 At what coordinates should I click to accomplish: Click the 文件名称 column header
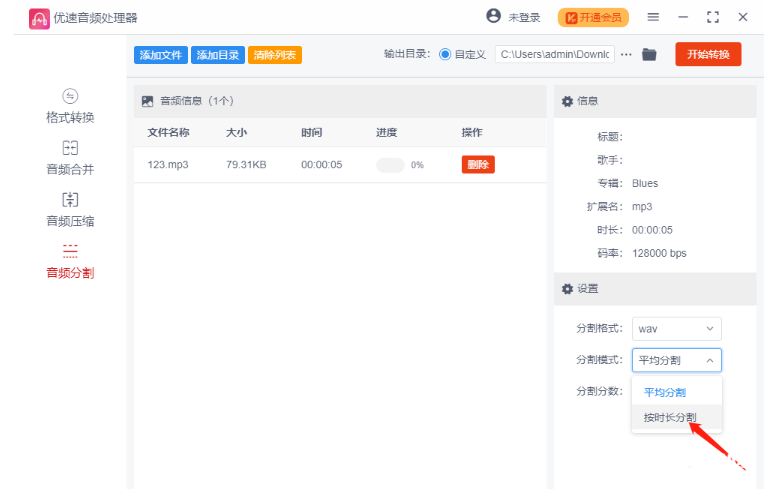pos(168,132)
